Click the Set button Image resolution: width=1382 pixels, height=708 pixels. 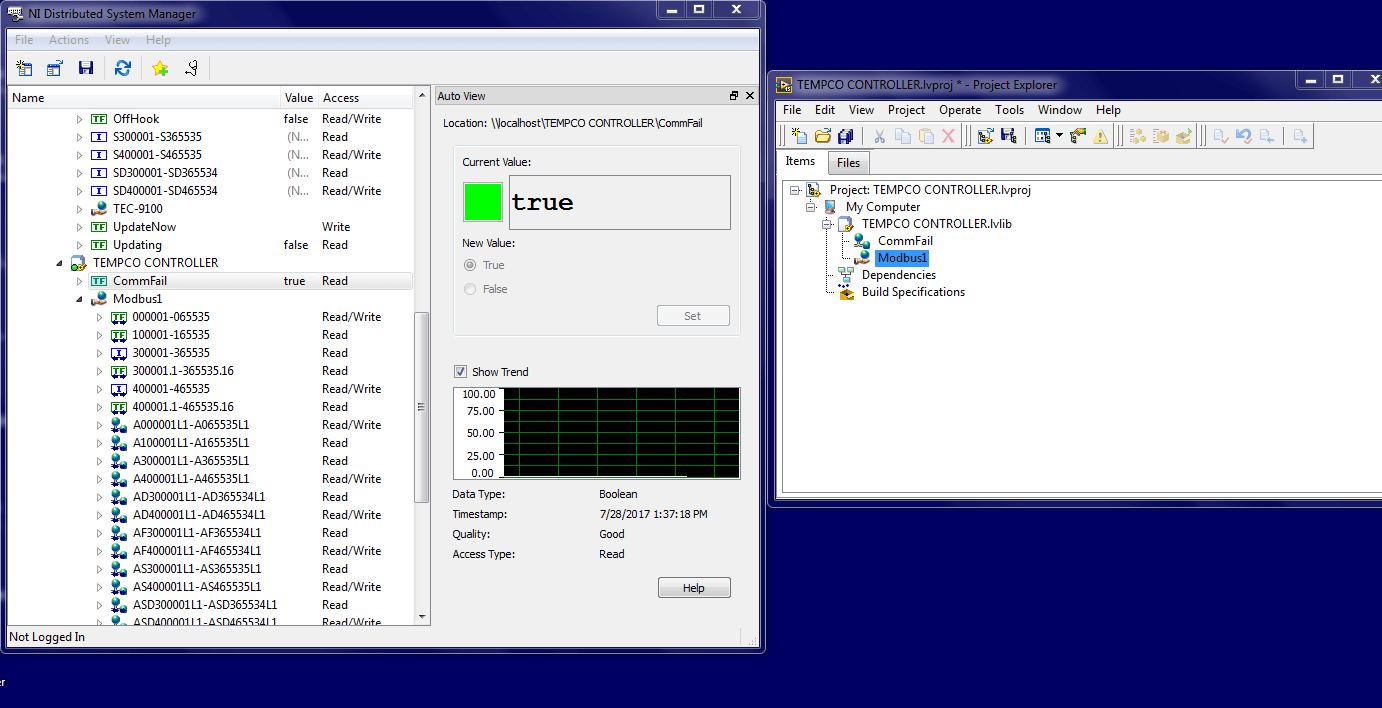click(693, 316)
